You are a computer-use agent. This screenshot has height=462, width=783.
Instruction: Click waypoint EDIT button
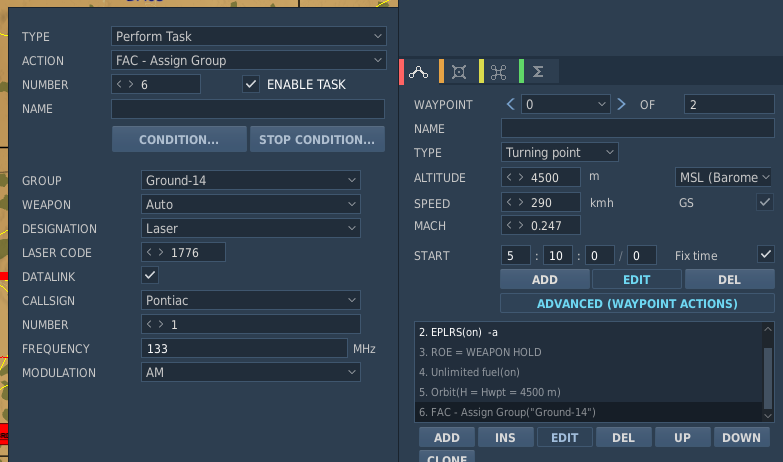pos(637,279)
